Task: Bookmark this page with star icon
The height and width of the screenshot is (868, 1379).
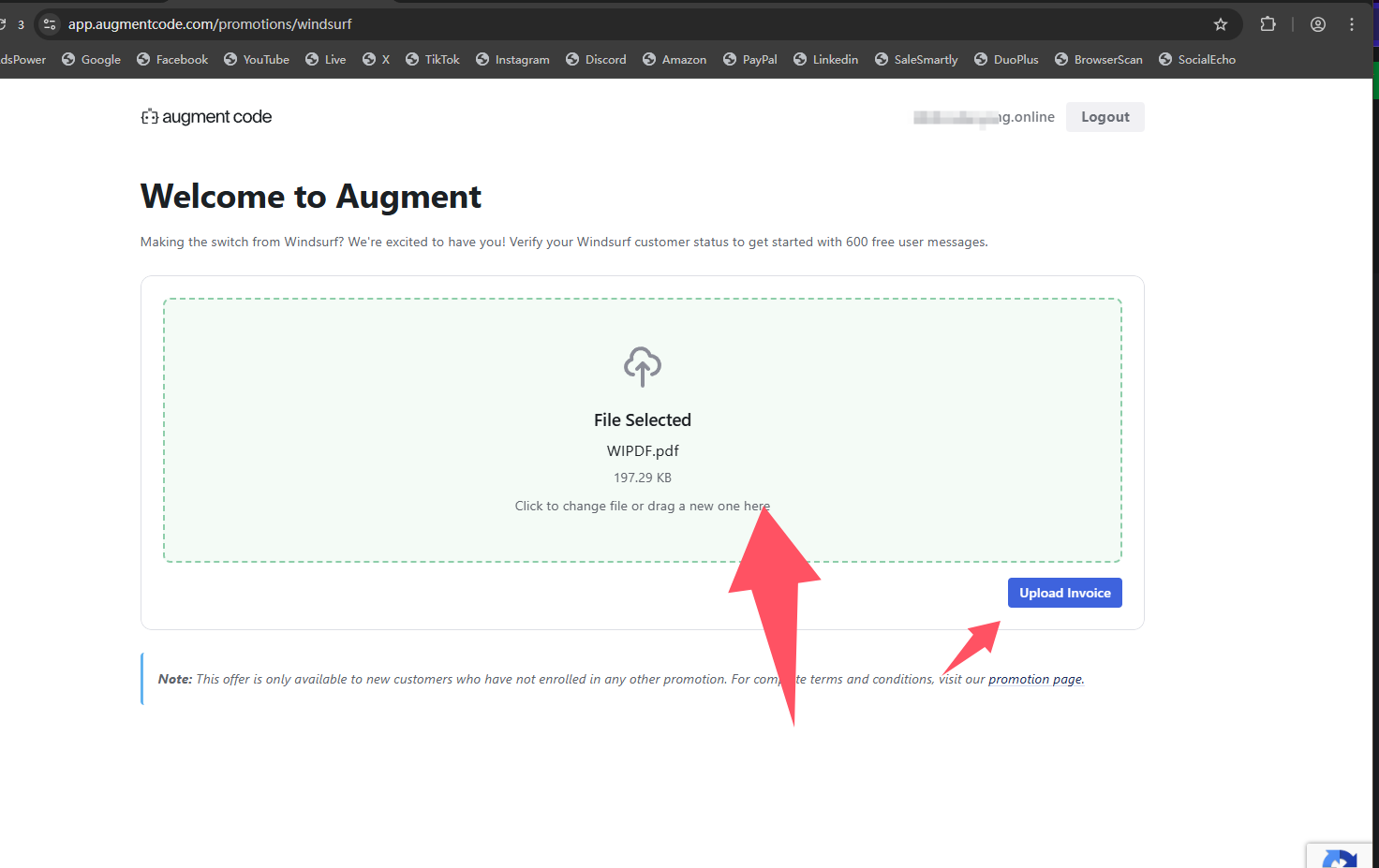Action: (1220, 24)
